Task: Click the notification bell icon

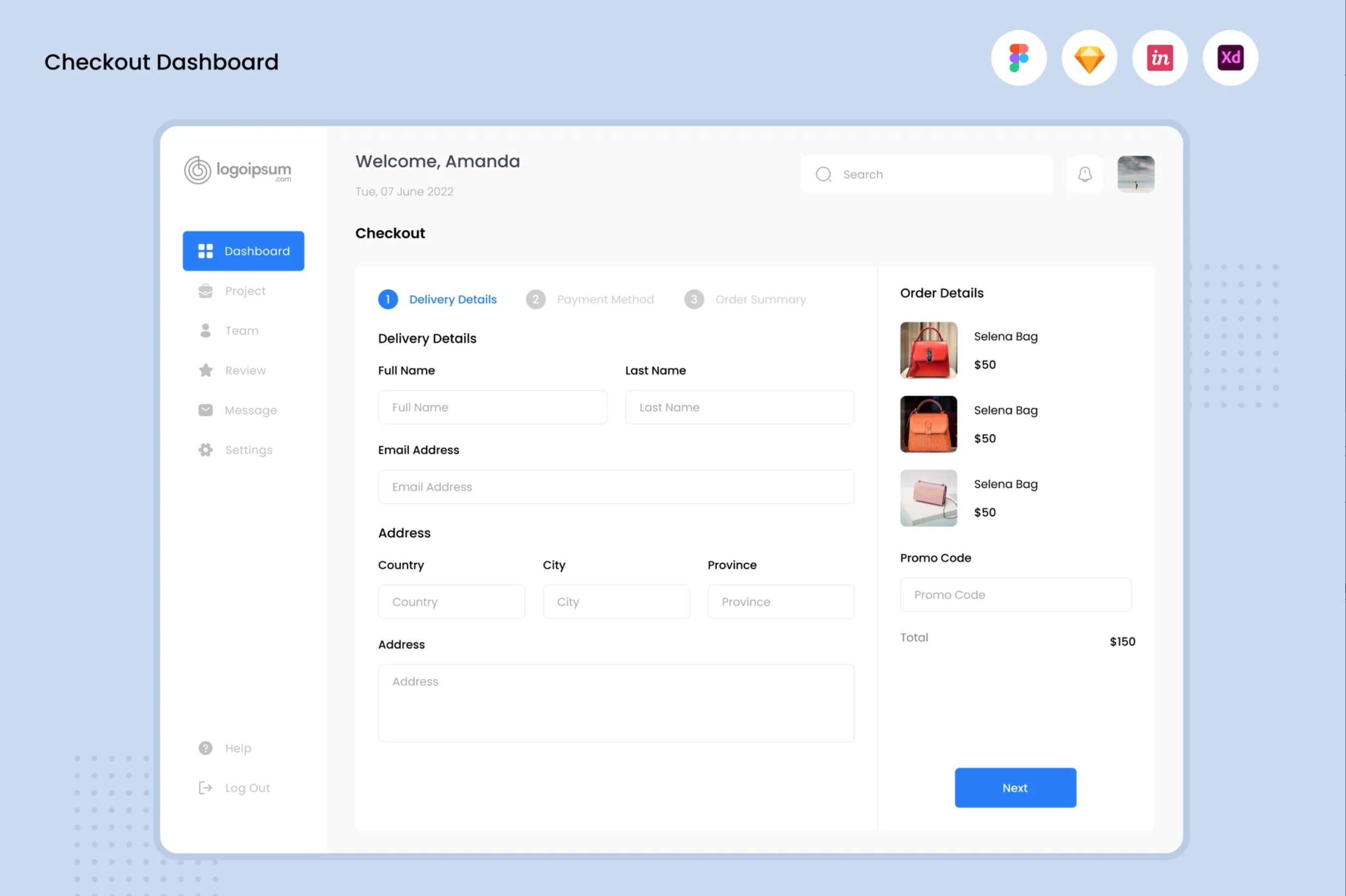Action: (x=1084, y=174)
